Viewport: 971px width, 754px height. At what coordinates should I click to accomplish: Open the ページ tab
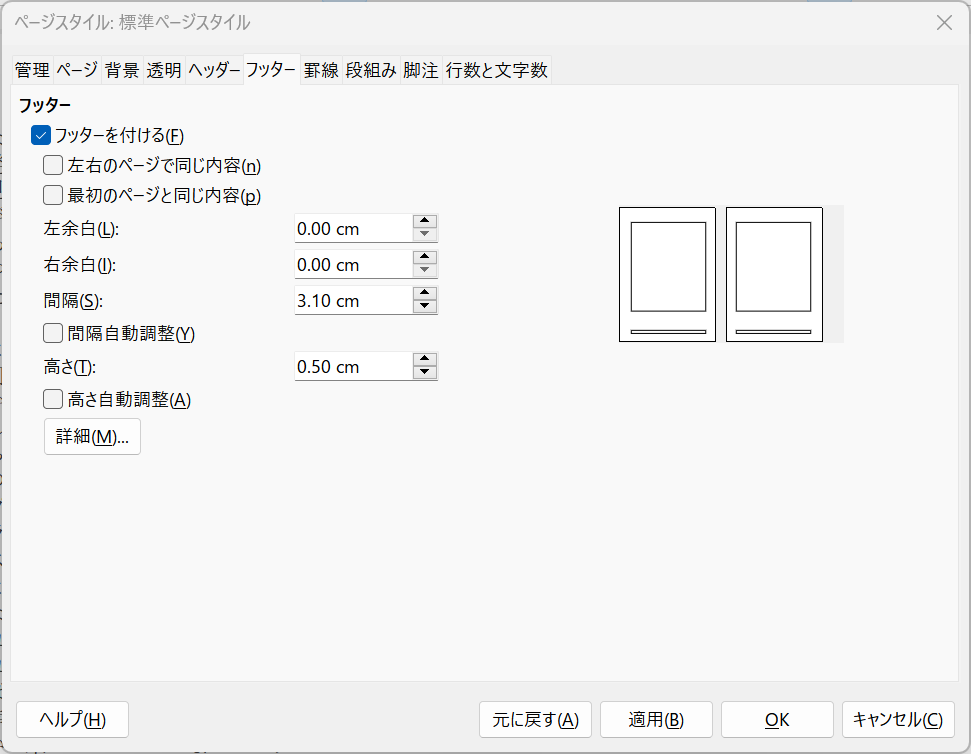point(77,70)
